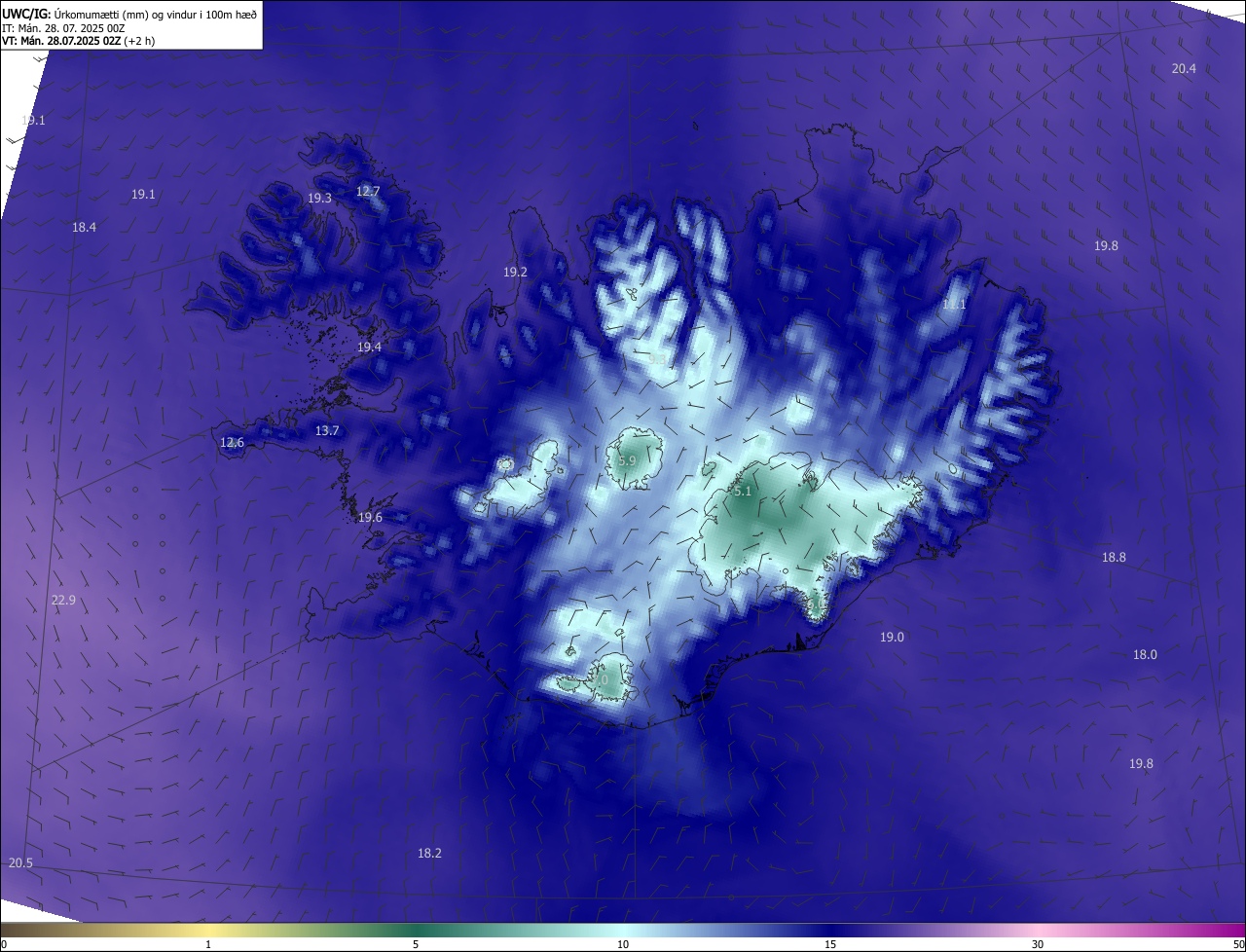Click the color scale label 1
The width and height of the screenshot is (1246, 952).
[208, 944]
